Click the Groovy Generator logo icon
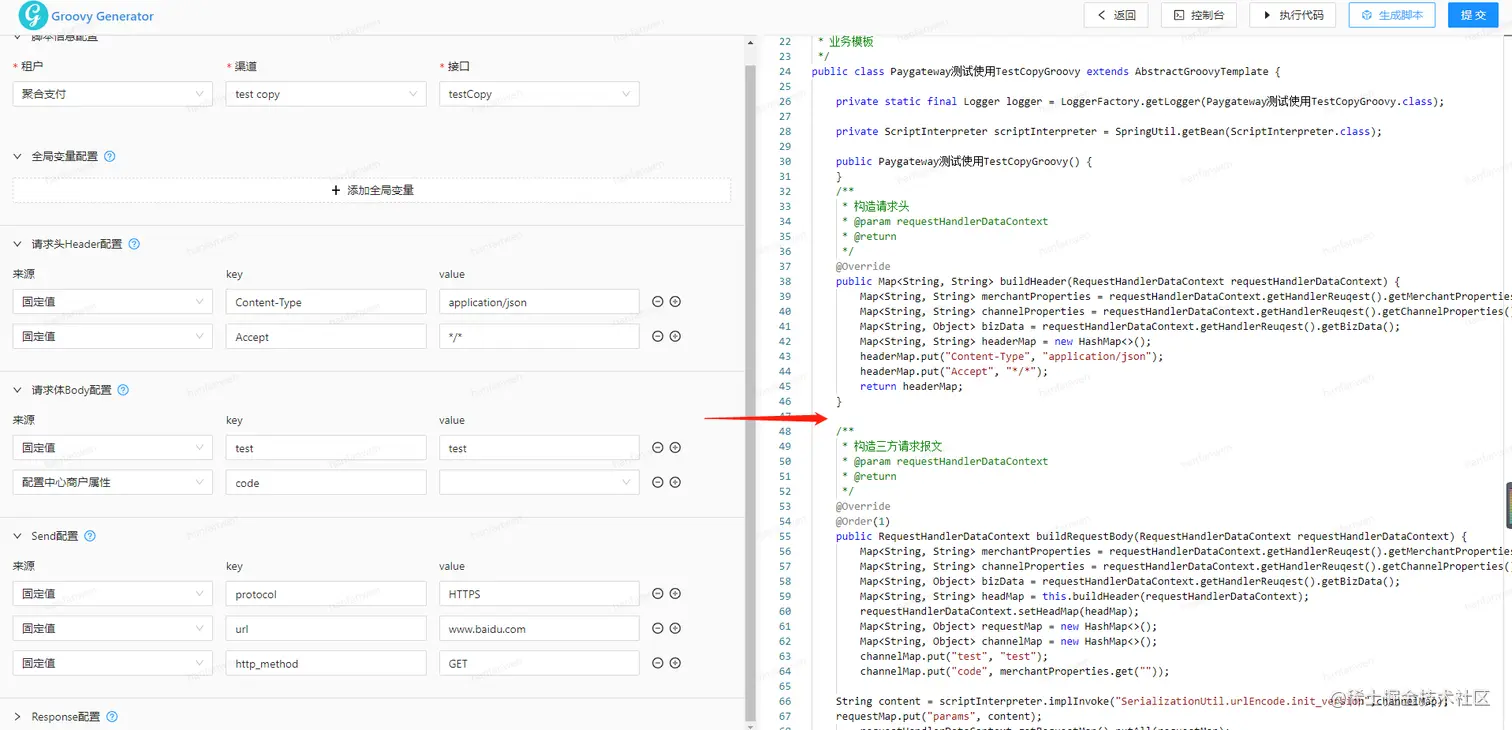1512x730 pixels. point(33,15)
